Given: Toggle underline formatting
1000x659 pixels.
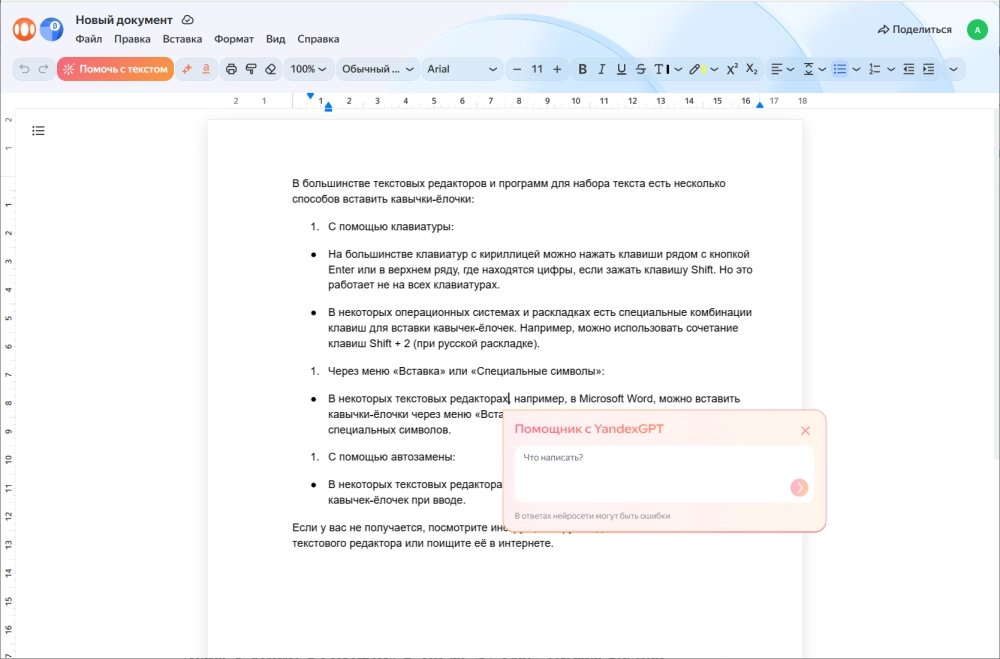Looking at the screenshot, I should (621, 69).
